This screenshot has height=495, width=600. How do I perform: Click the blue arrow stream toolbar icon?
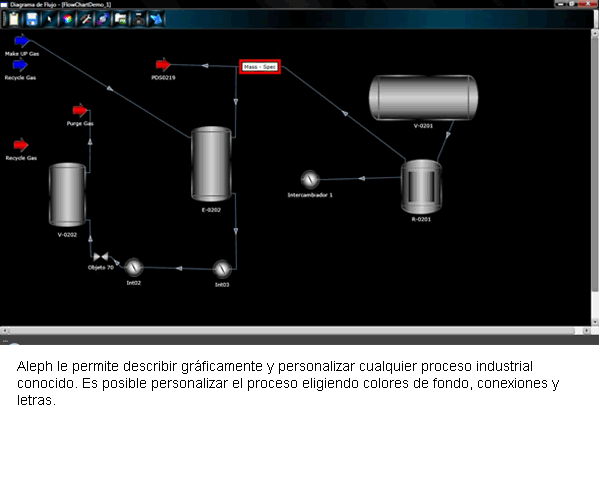click(x=156, y=18)
